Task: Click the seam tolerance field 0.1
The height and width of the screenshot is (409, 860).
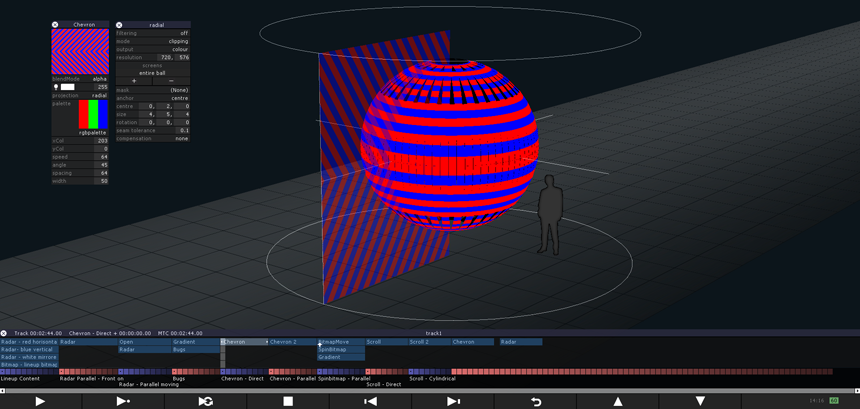Action: (x=182, y=130)
